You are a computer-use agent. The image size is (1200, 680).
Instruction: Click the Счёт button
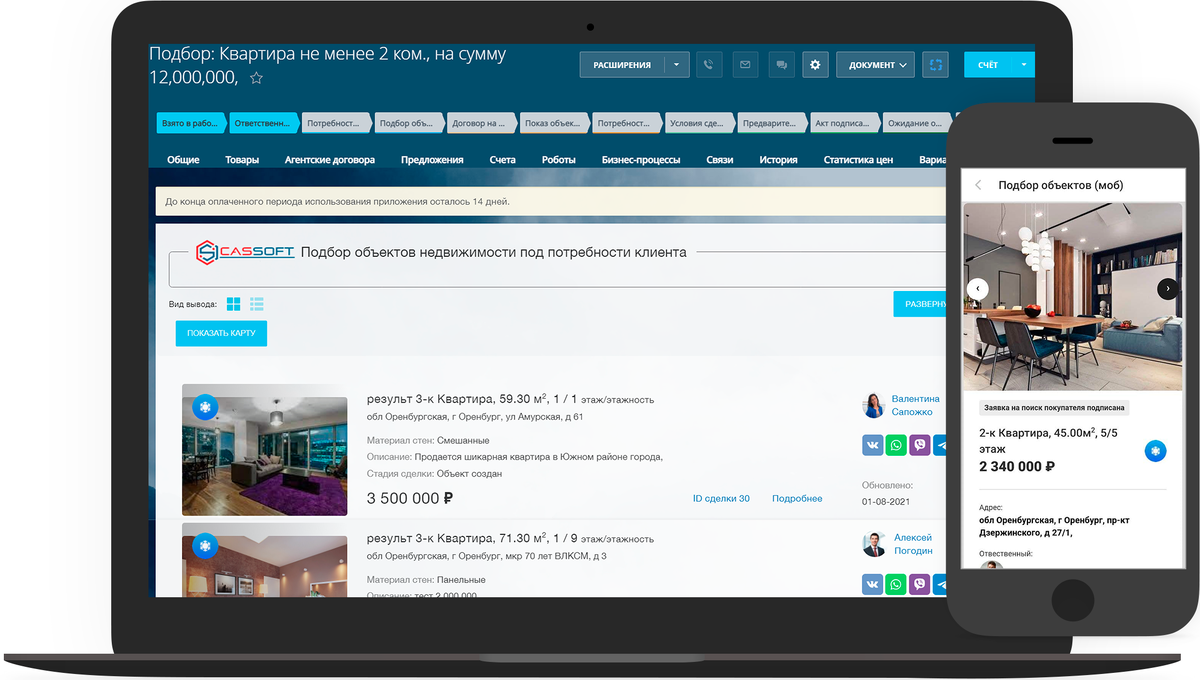[x=988, y=65]
